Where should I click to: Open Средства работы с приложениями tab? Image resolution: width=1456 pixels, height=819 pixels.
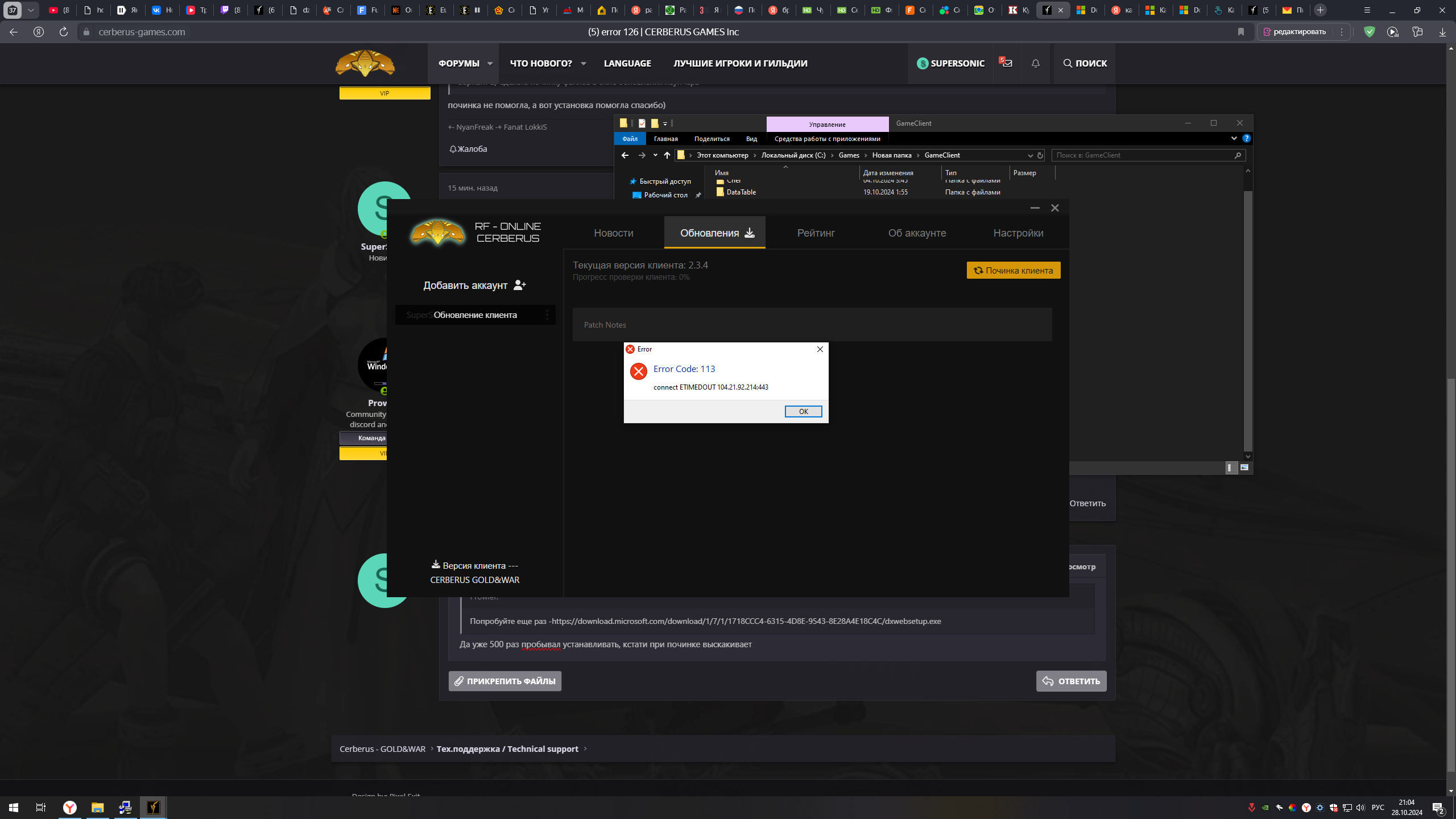(x=827, y=138)
